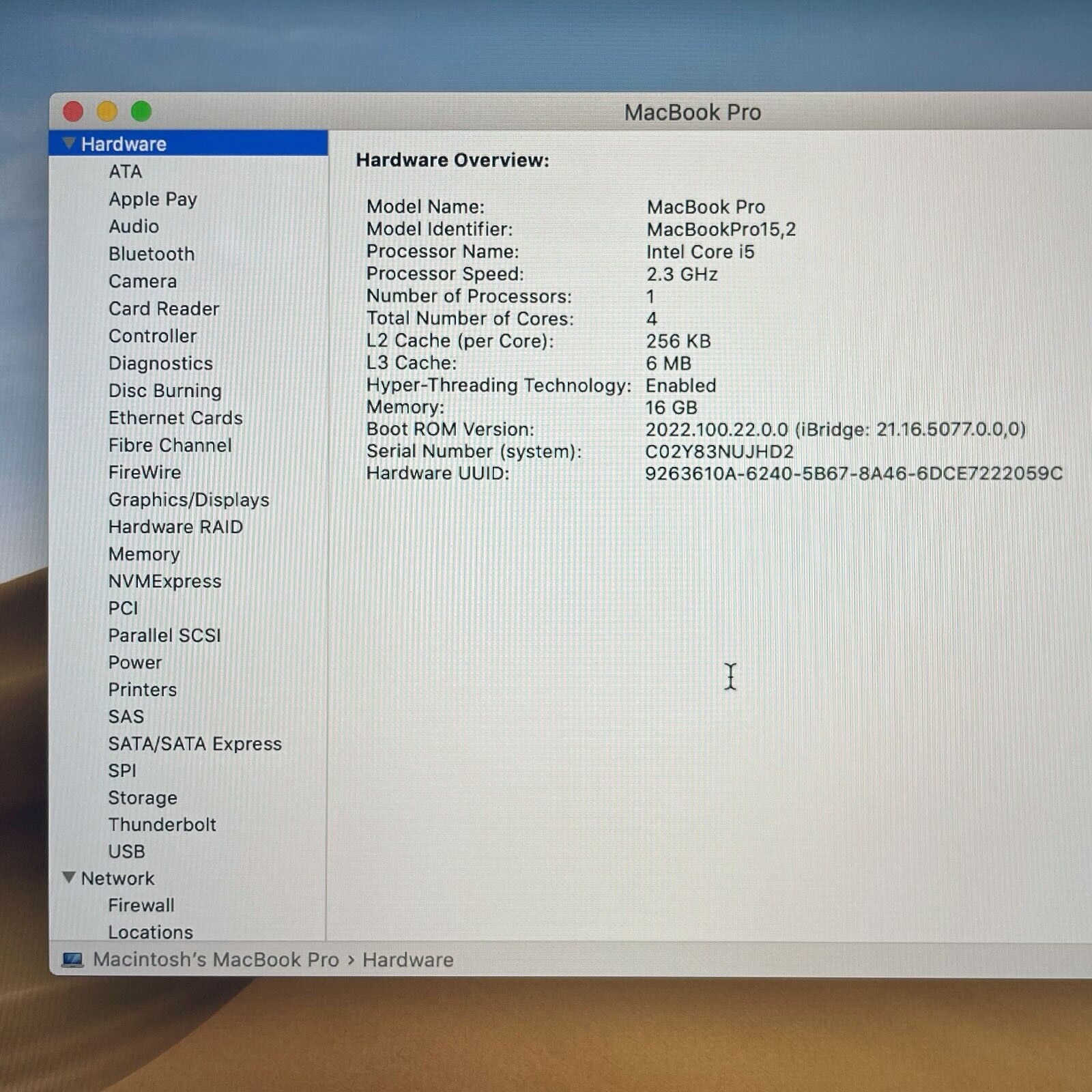Select Locations under Network
Viewport: 1092px width, 1092px height.
(x=151, y=932)
